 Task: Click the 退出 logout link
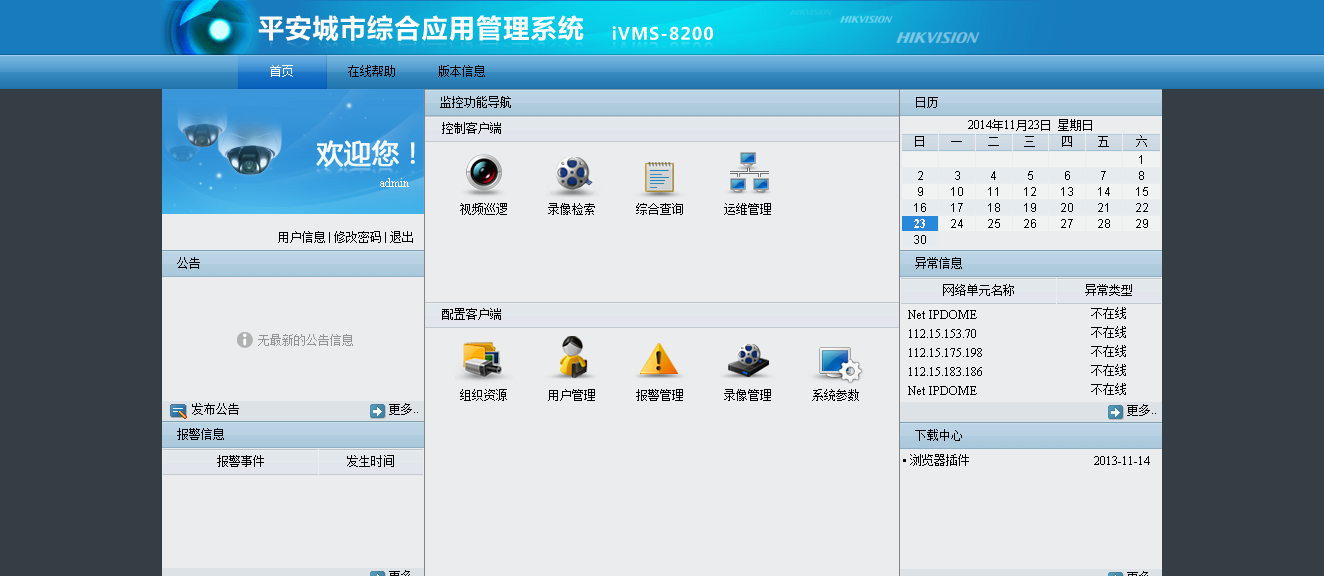click(402, 238)
